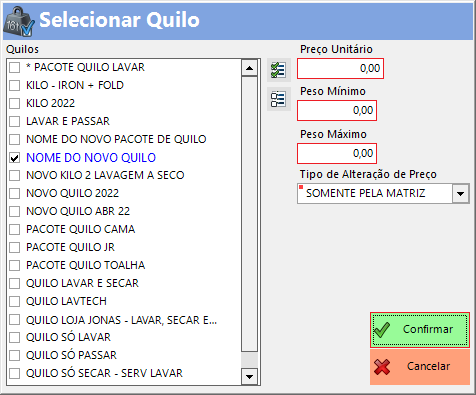Image resolution: width=476 pixels, height=395 pixels.
Task: Click the green checkmark on Confirmar
Action: (382, 330)
